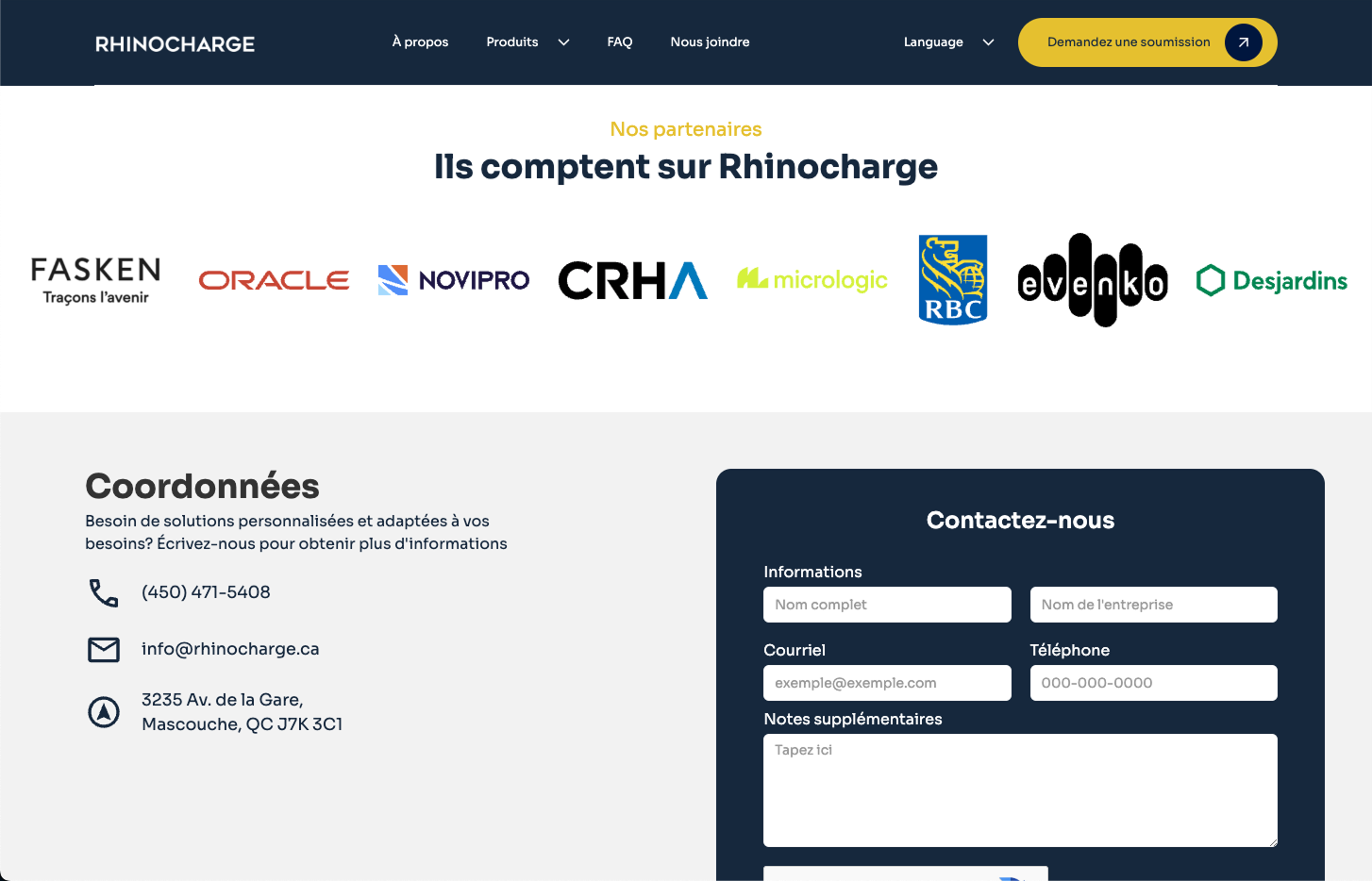Click the Novipro partner logo
Image resolution: width=1372 pixels, height=881 pixels.
tap(453, 280)
